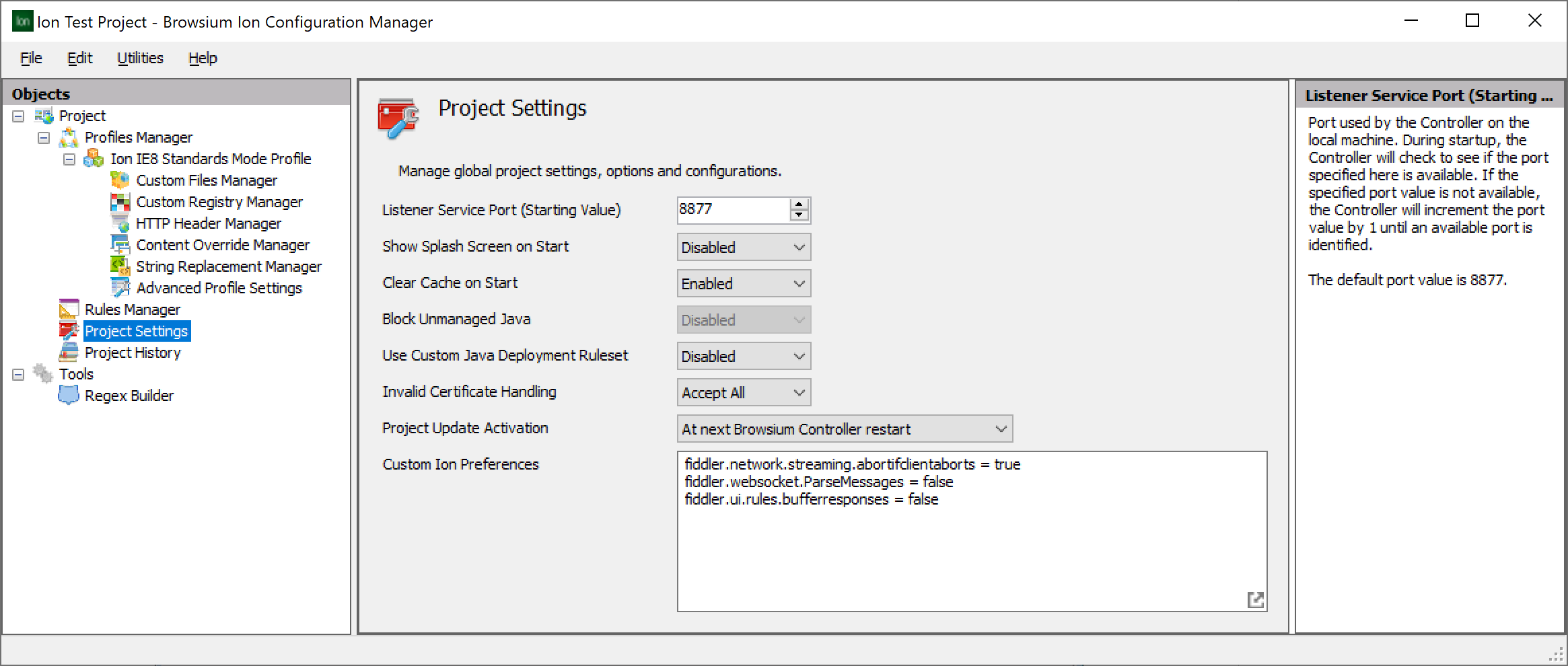Viewport: 1568px width, 666px height.
Task: Select the Custom Registry Manager
Action: tap(219, 201)
